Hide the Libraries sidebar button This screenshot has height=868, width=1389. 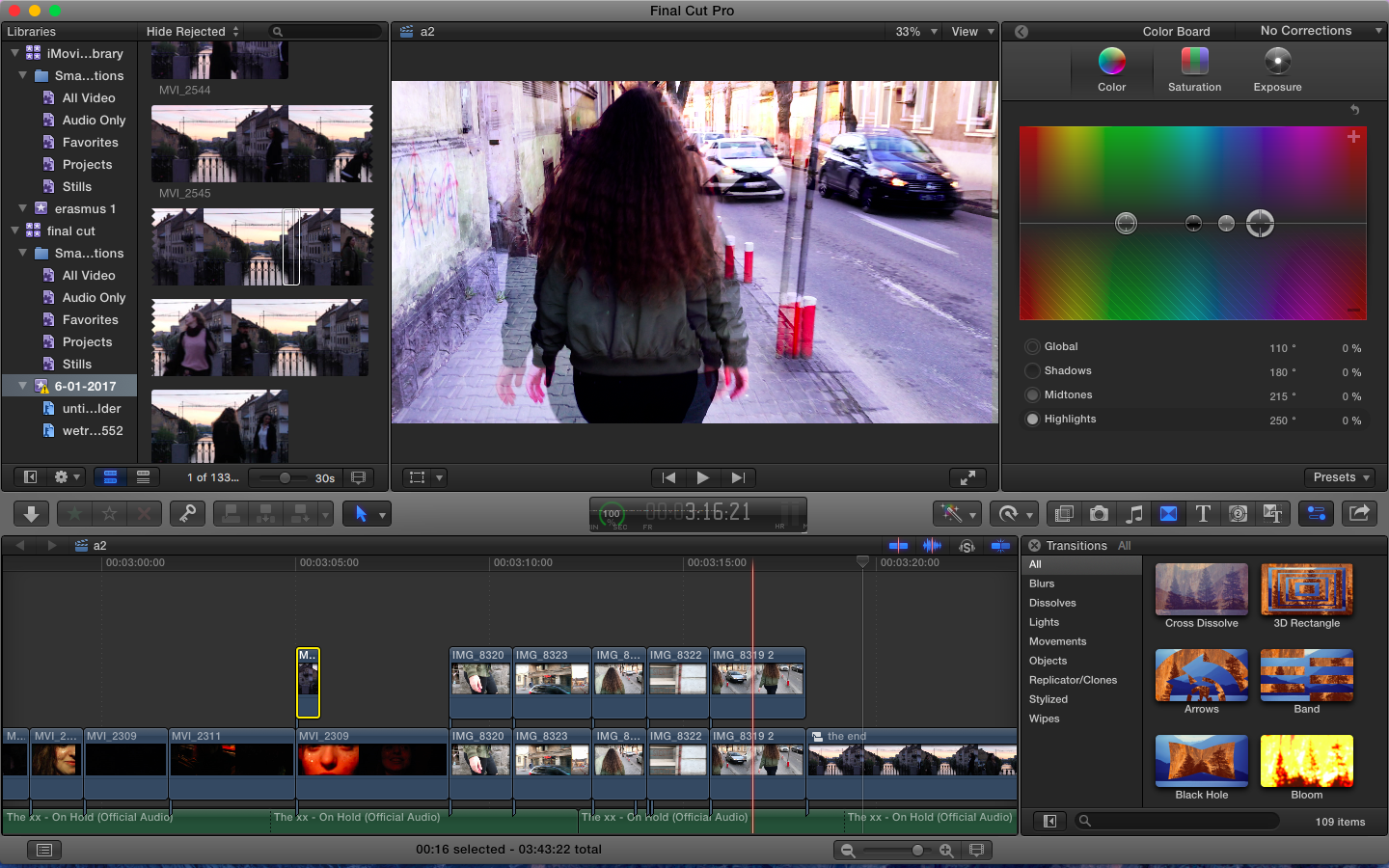30,477
